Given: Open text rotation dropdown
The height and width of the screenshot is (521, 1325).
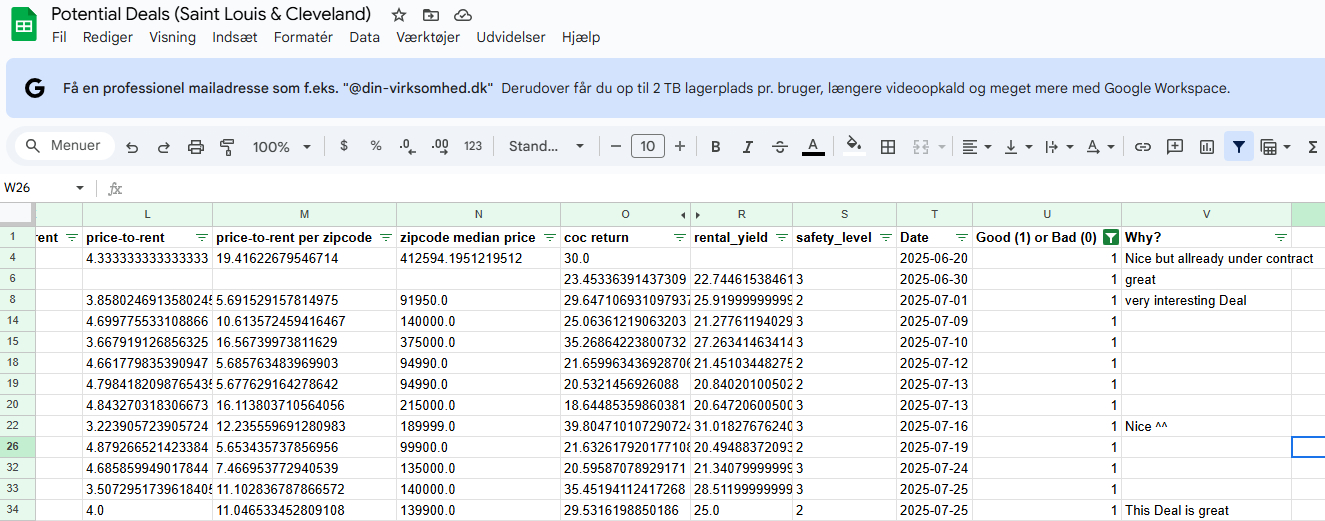Looking at the screenshot, I should click(x=1101, y=147).
